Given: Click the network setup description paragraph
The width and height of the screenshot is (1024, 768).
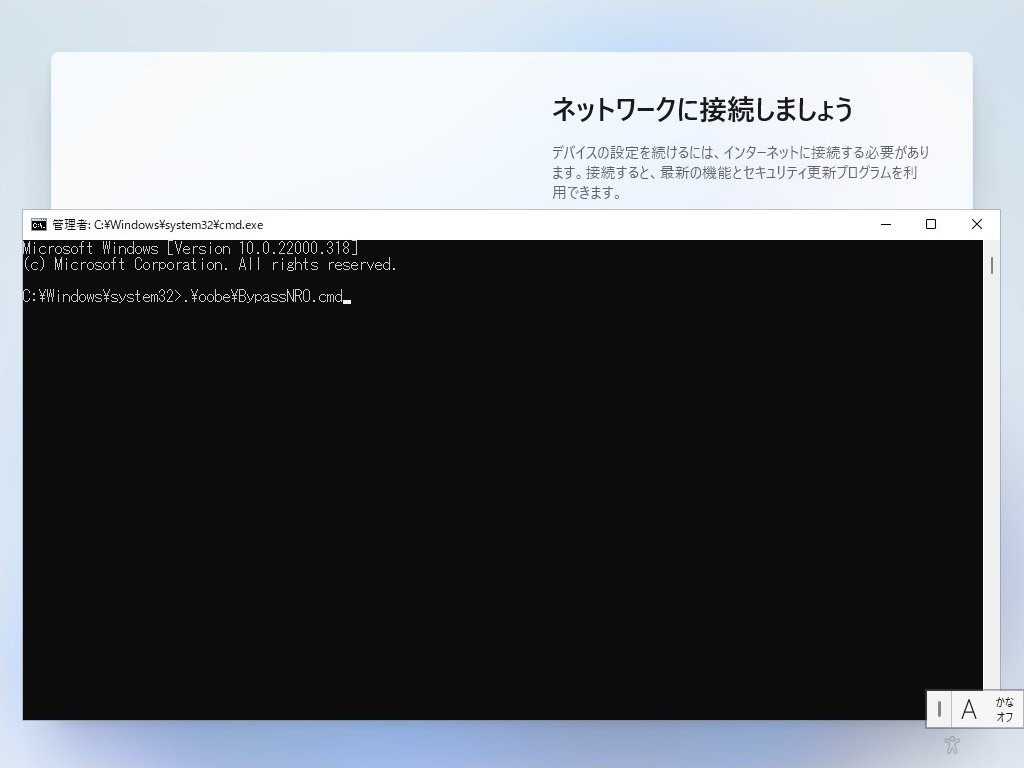Looking at the screenshot, I should pos(738,172).
